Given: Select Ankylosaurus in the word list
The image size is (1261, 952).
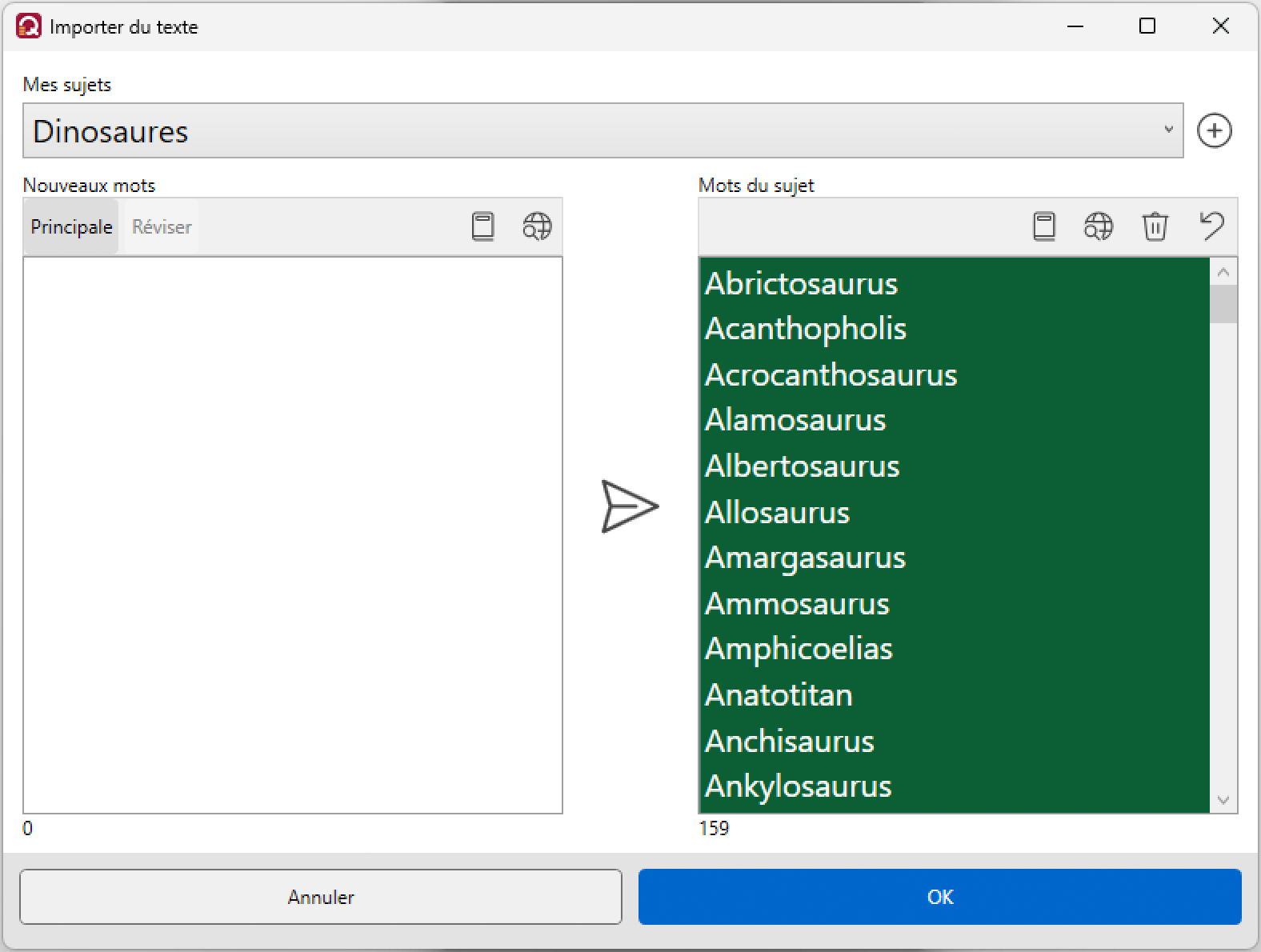Looking at the screenshot, I should click(x=954, y=786).
